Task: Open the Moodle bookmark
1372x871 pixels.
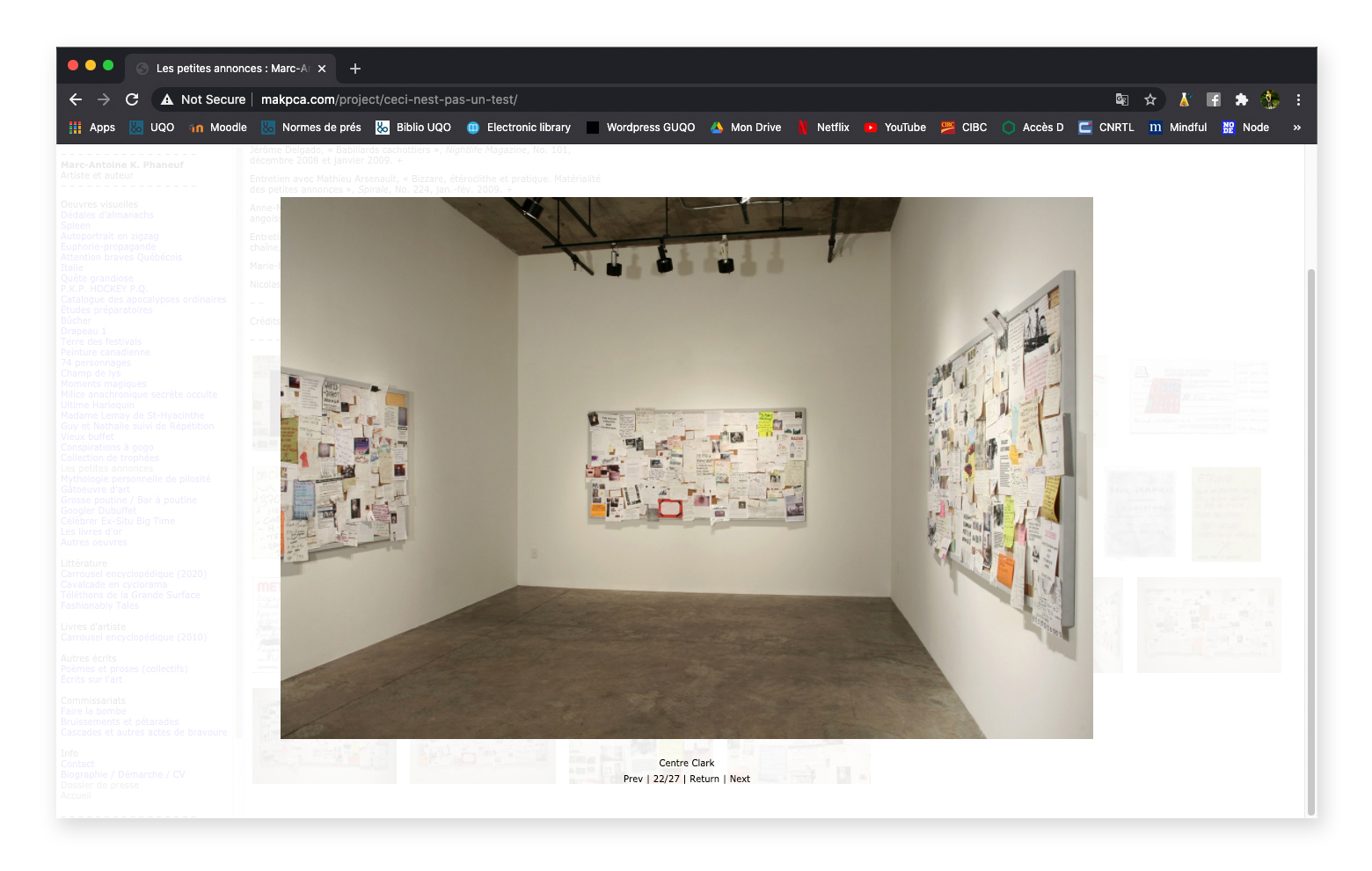Action: click(219, 128)
